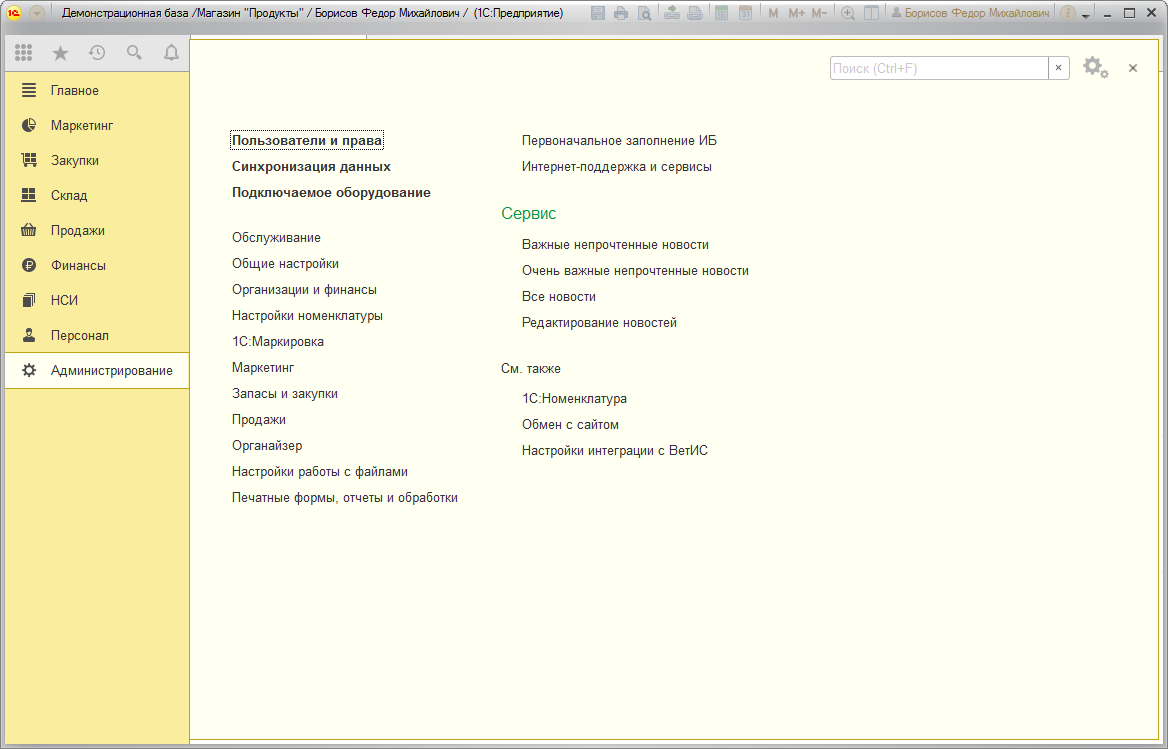Click the split panels layout icon in the title bar
1168x749 pixels.
871,13
